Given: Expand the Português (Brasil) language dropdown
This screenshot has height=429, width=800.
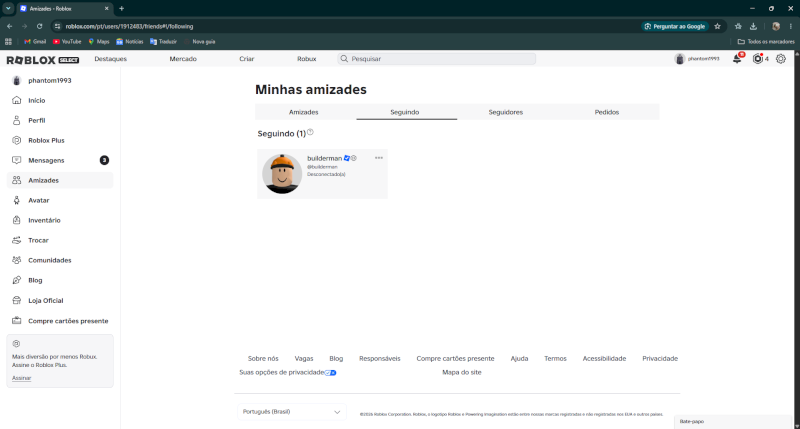Looking at the screenshot, I should click(x=292, y=412).
